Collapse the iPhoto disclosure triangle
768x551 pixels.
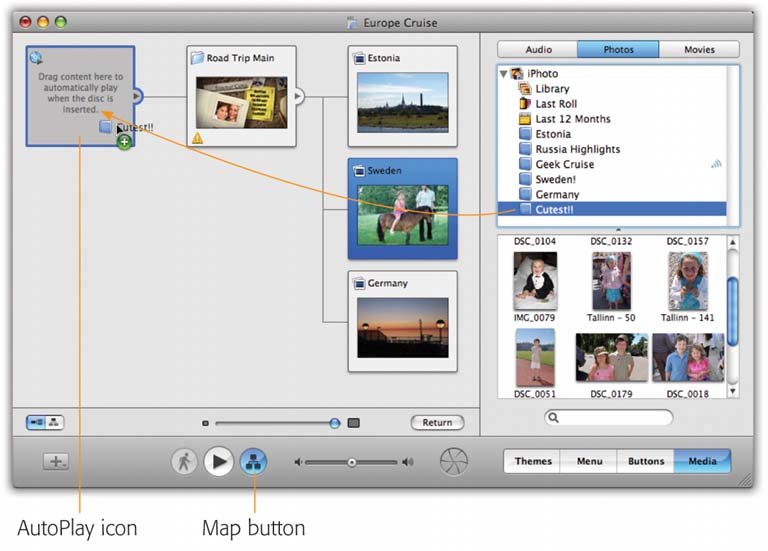(503, 74)
